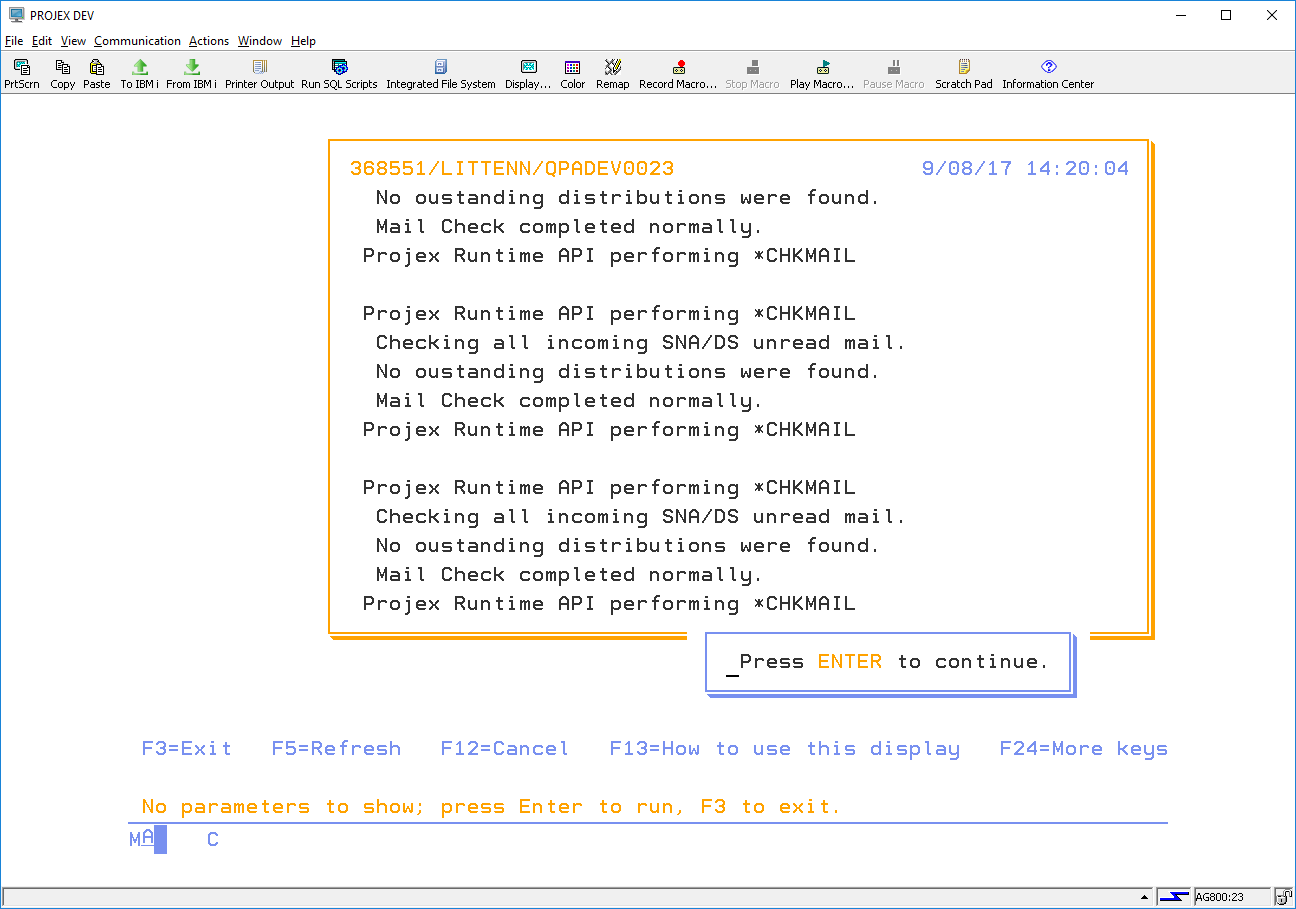Open the File menu

(14, 41)
